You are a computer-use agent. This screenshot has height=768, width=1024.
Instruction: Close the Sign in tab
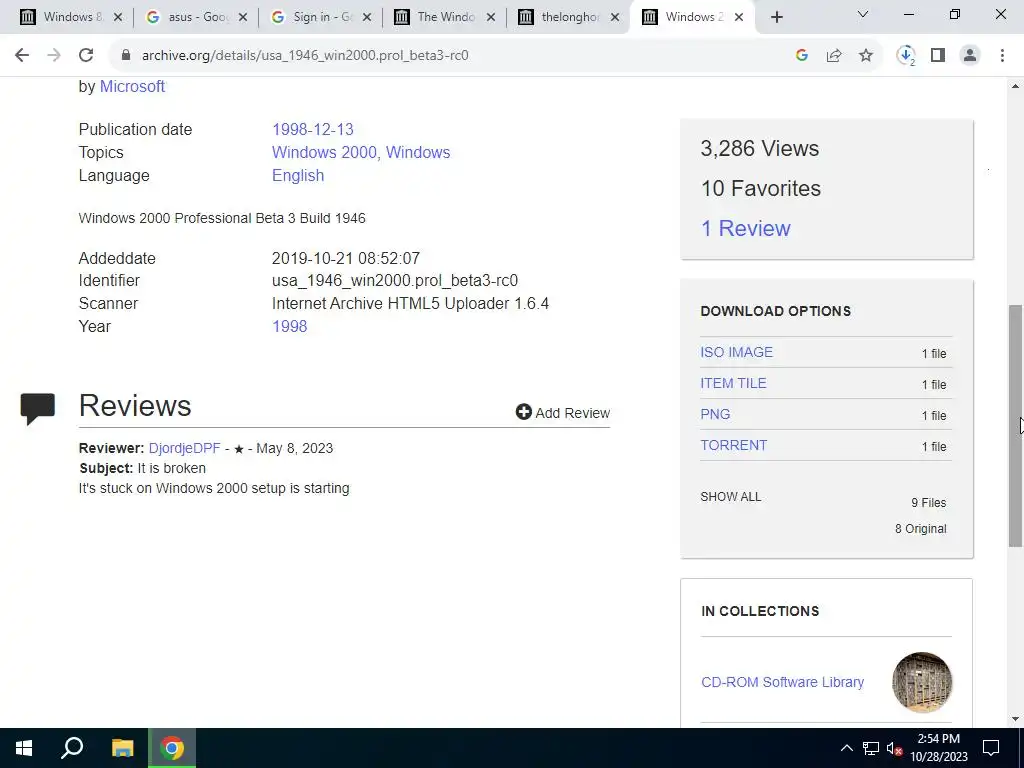[x=367, y=18]
